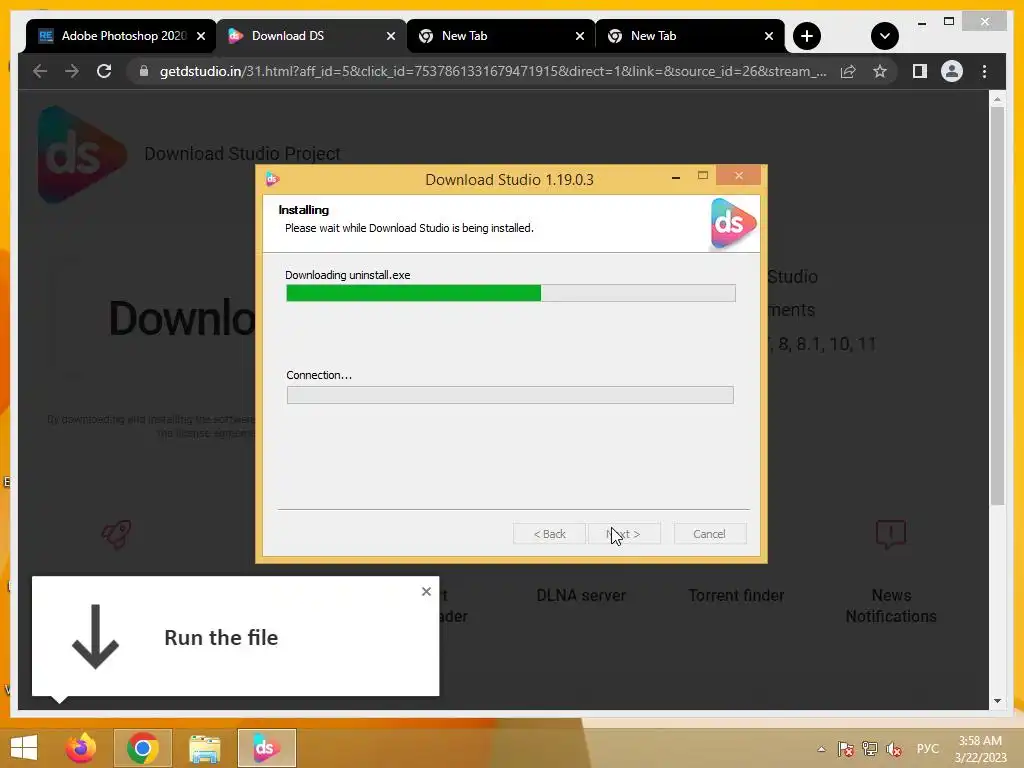Open a new browser tab with plus
The width and height of the screenshot is (1024, 768).
[807, 36]
